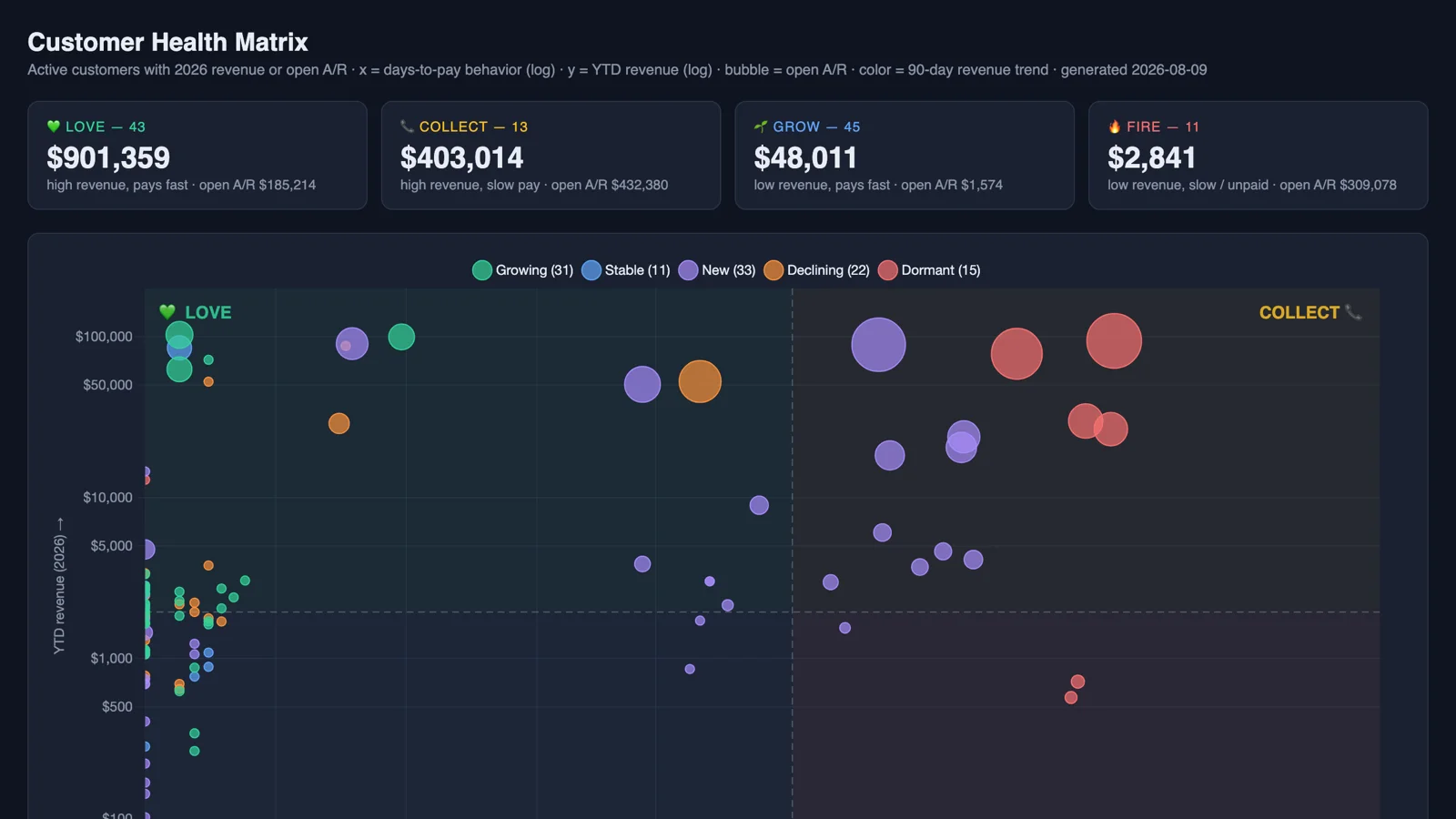Screen dimensions: 1456x819
Task: Click the Customer Health Matrix title
Action: [x=167, y=42]
